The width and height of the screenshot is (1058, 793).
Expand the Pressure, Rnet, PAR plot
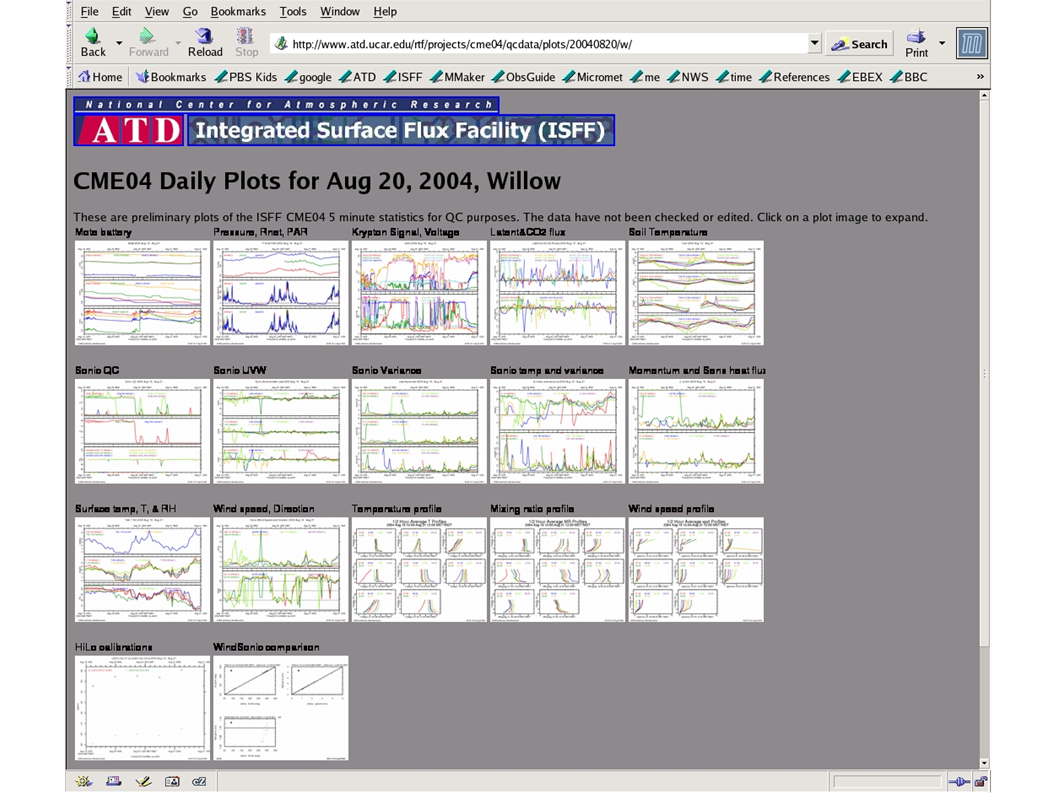pos(281,293)
